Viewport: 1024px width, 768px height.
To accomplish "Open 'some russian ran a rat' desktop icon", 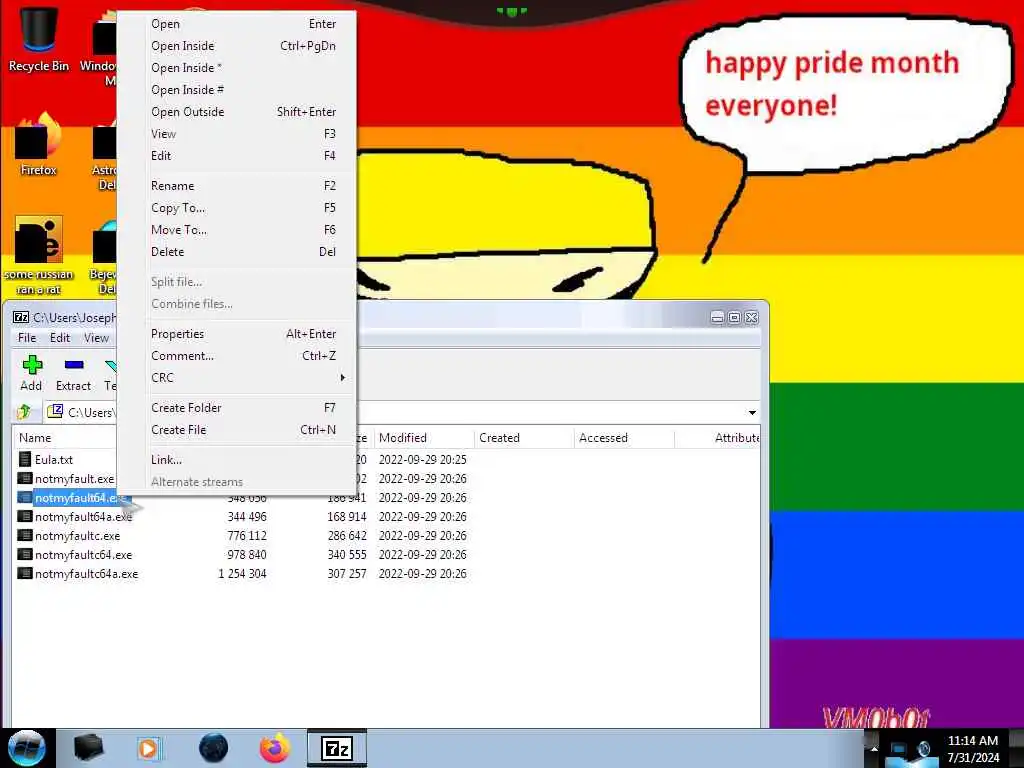I will pyautogui.click(x=39, y=255).
